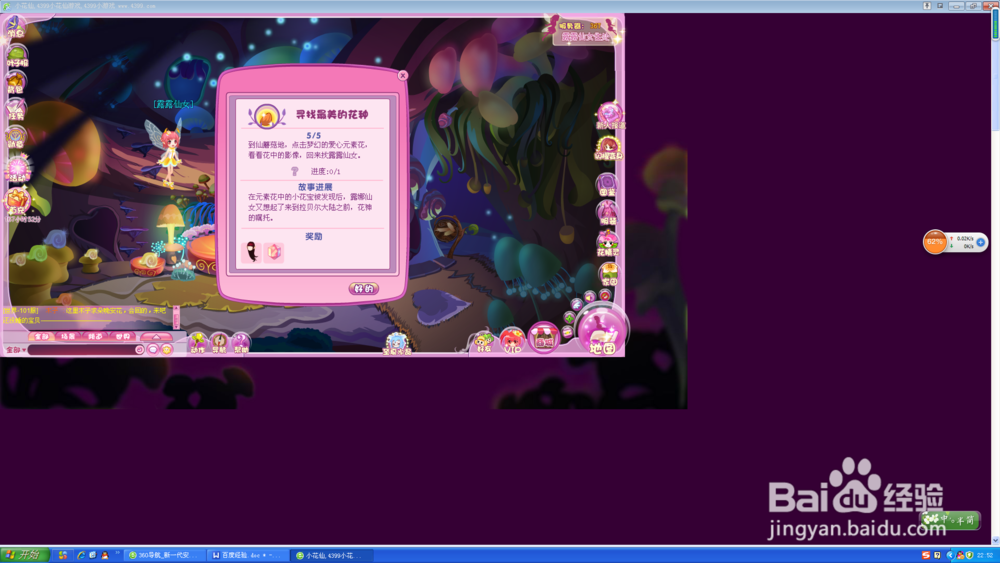Open the 动作 actions icon
The height and width of the screenshot is (563, 1000).
(x=198, y=343)
